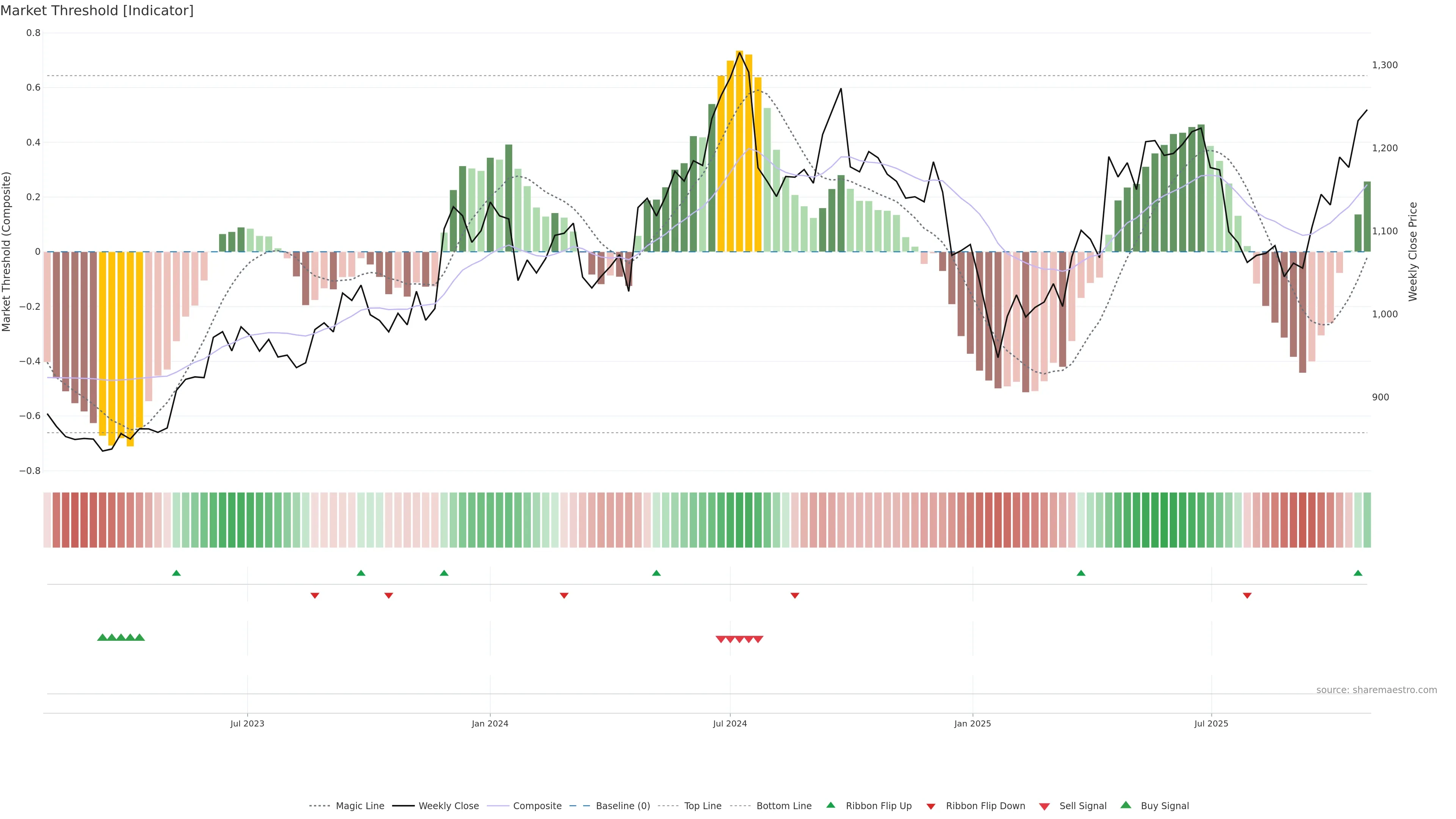Screen dimensions: 1456x819
Task: Click the Jul 2024 x-axis label
Action: (x=730, y=723)
